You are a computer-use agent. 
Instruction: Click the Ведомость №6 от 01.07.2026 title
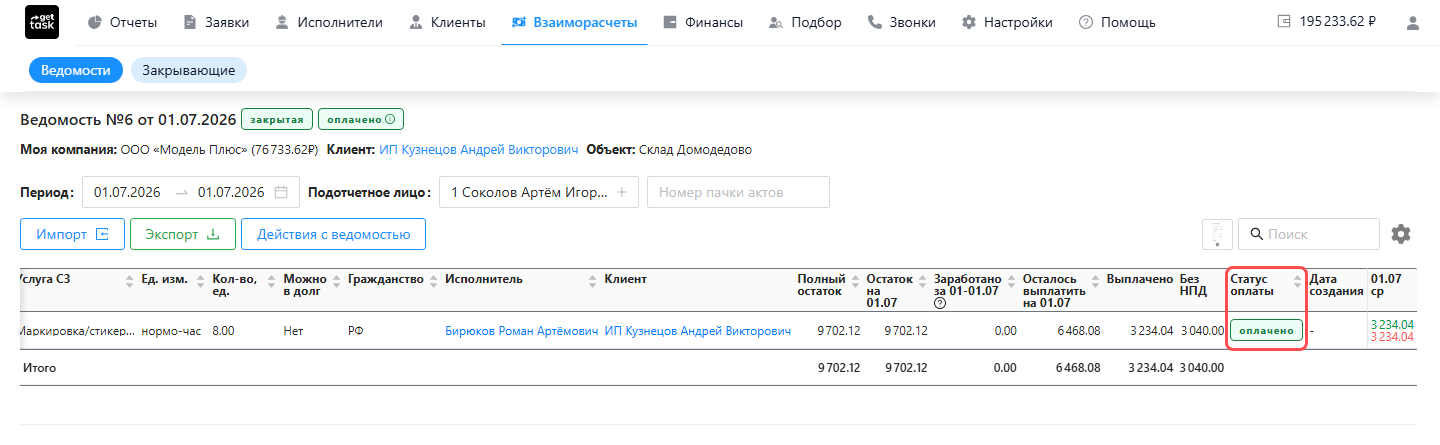pyautogui.click(x=128, y=120)
